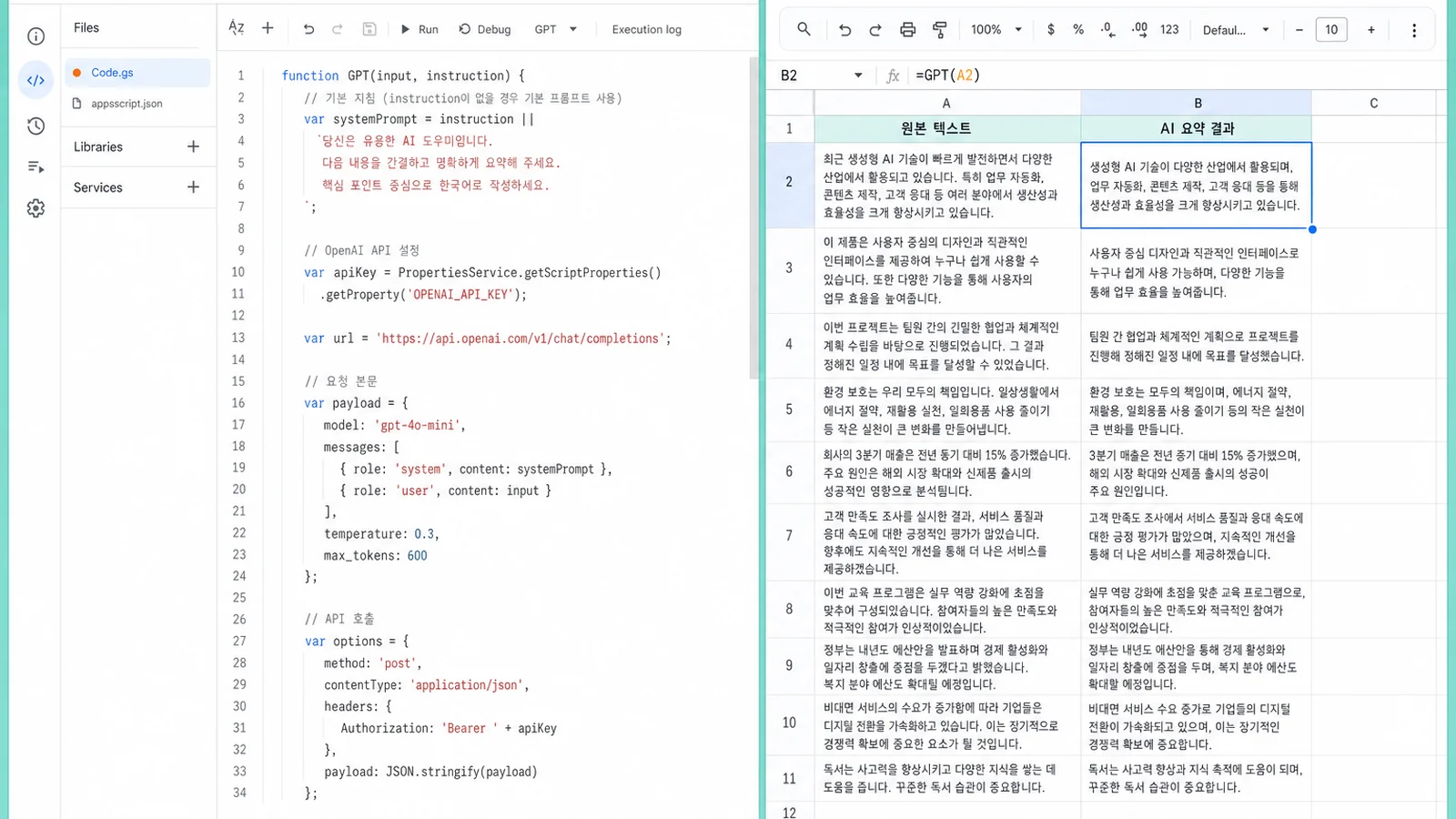1456x819 pixels.
Task: Format as currency with $ icon
Action: (1051, 30)
